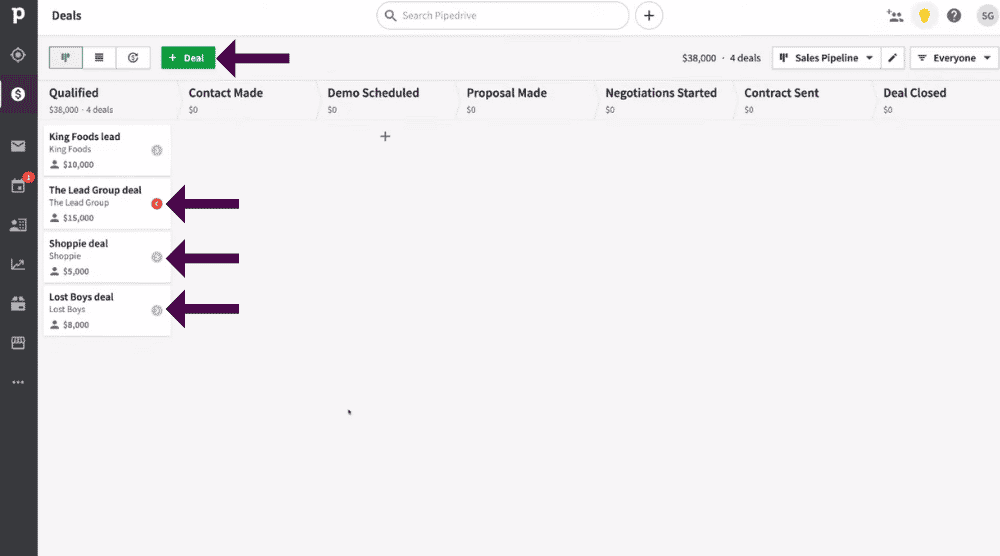
Task: Click activity status icon on King Foods lead
Action: coord(156,150)
